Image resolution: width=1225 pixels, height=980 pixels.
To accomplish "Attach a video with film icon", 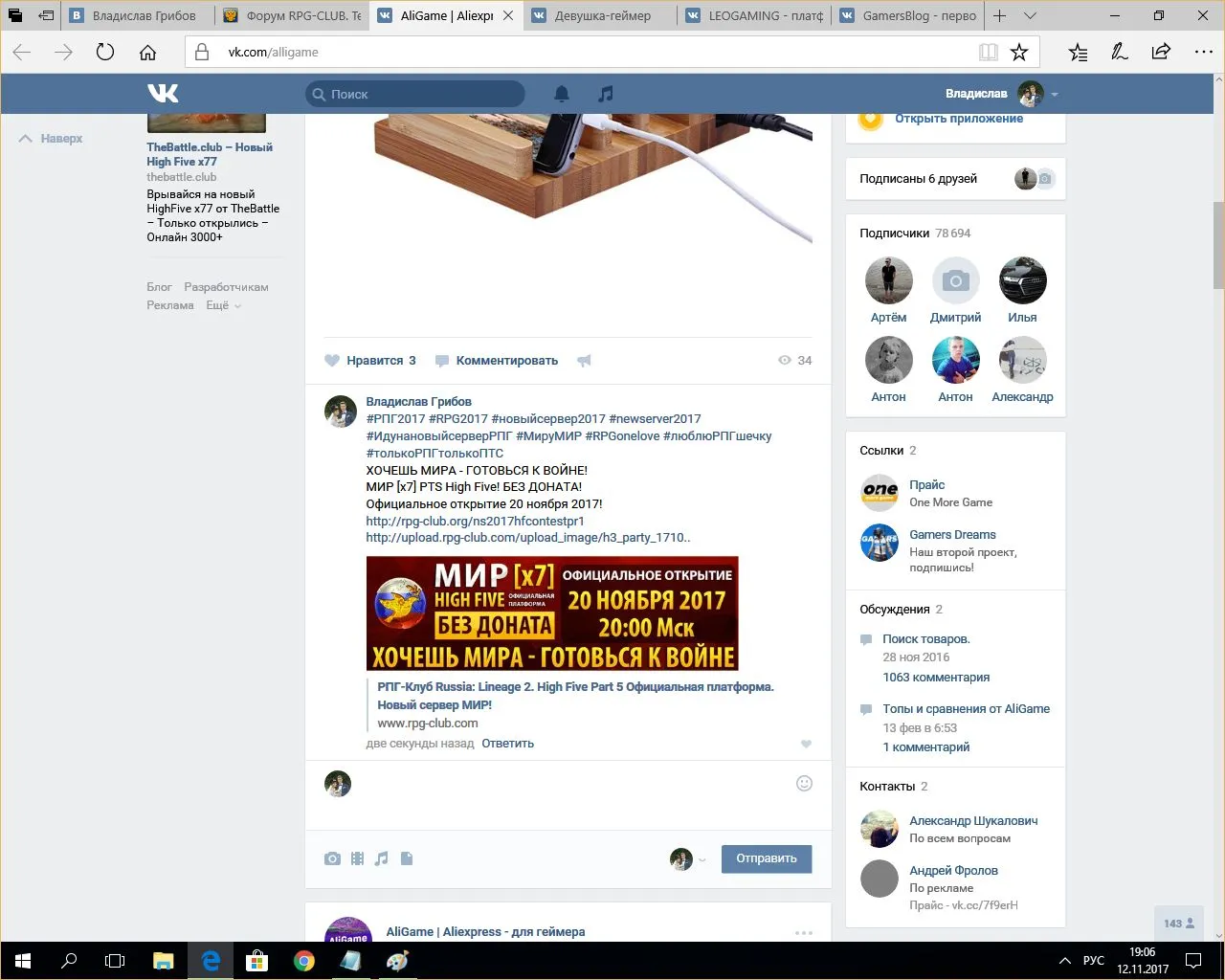I will click(x=357, y=858).
